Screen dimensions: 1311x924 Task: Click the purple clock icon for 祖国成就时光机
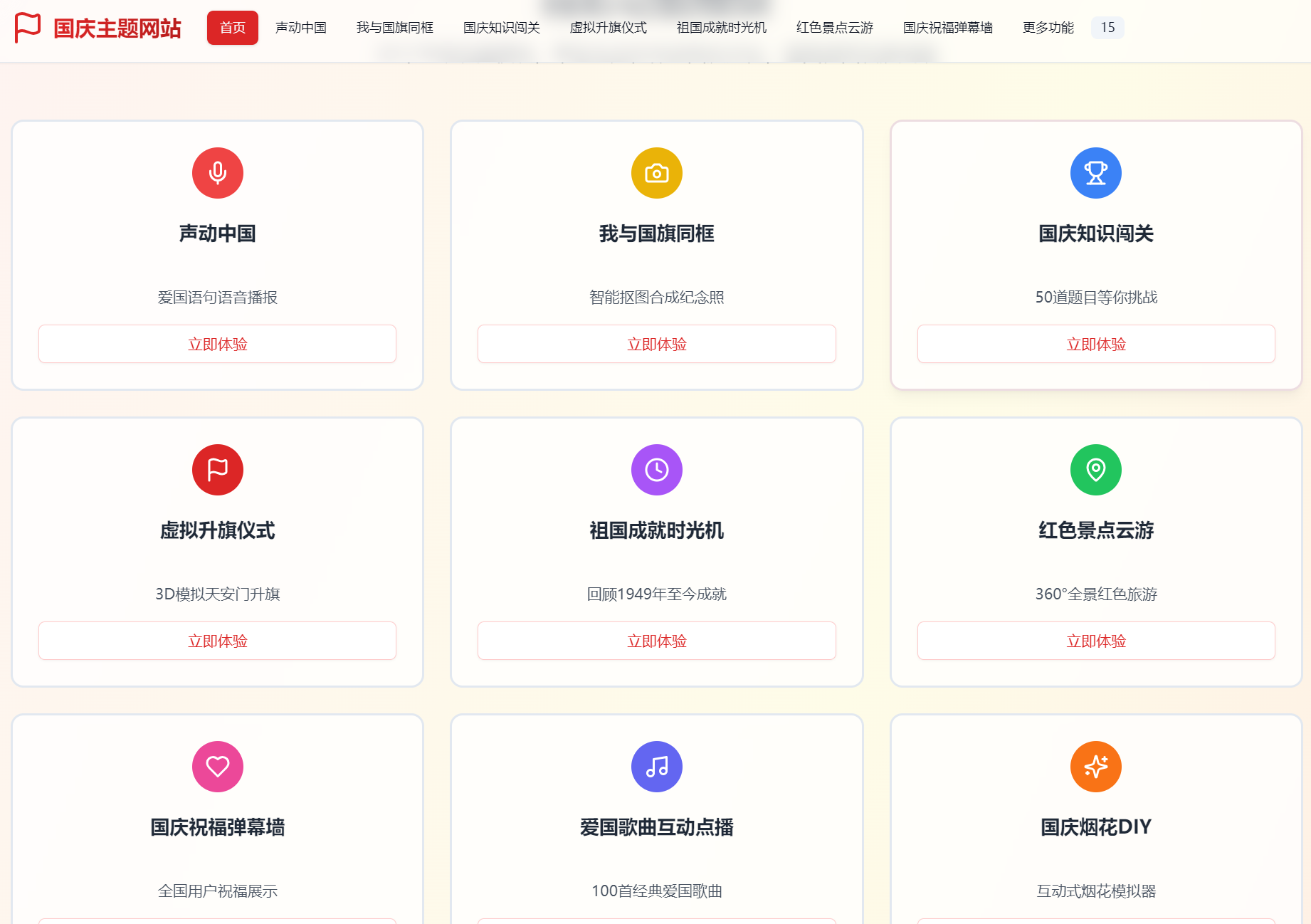click(x=656, y=470)
